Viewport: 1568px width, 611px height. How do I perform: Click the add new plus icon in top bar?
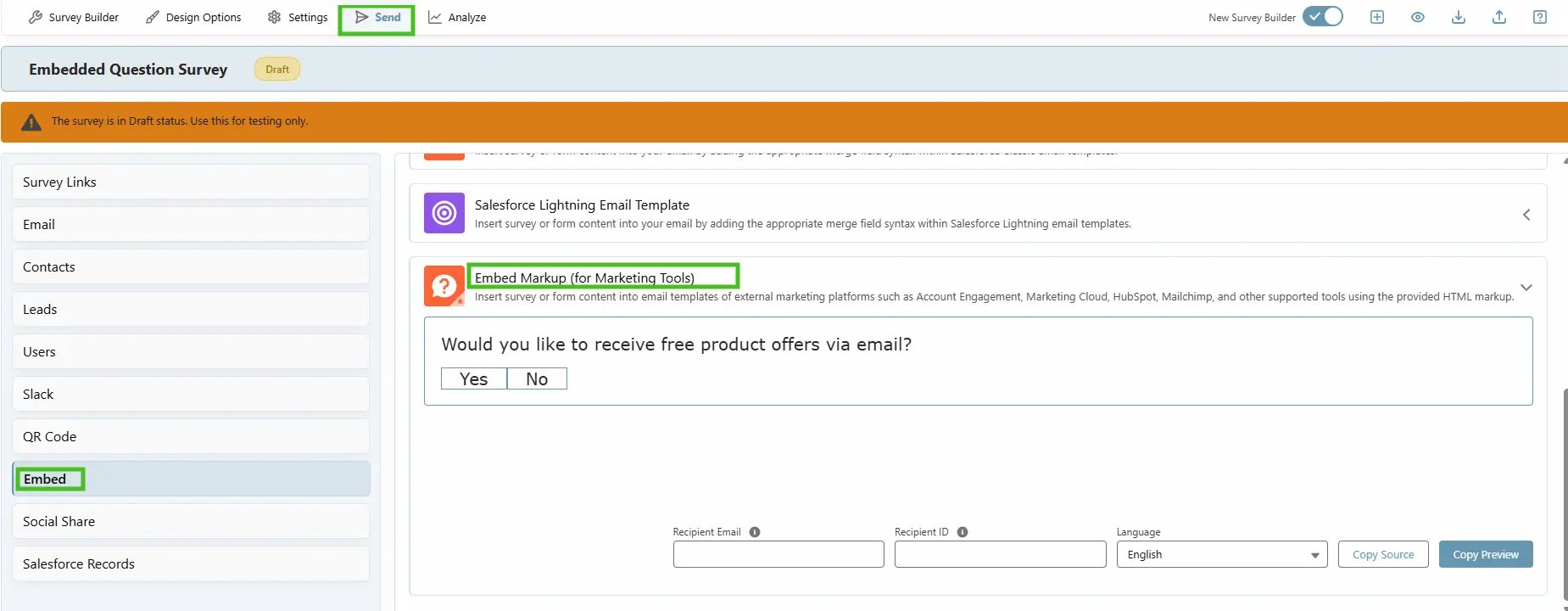(x=1377, y=17)
